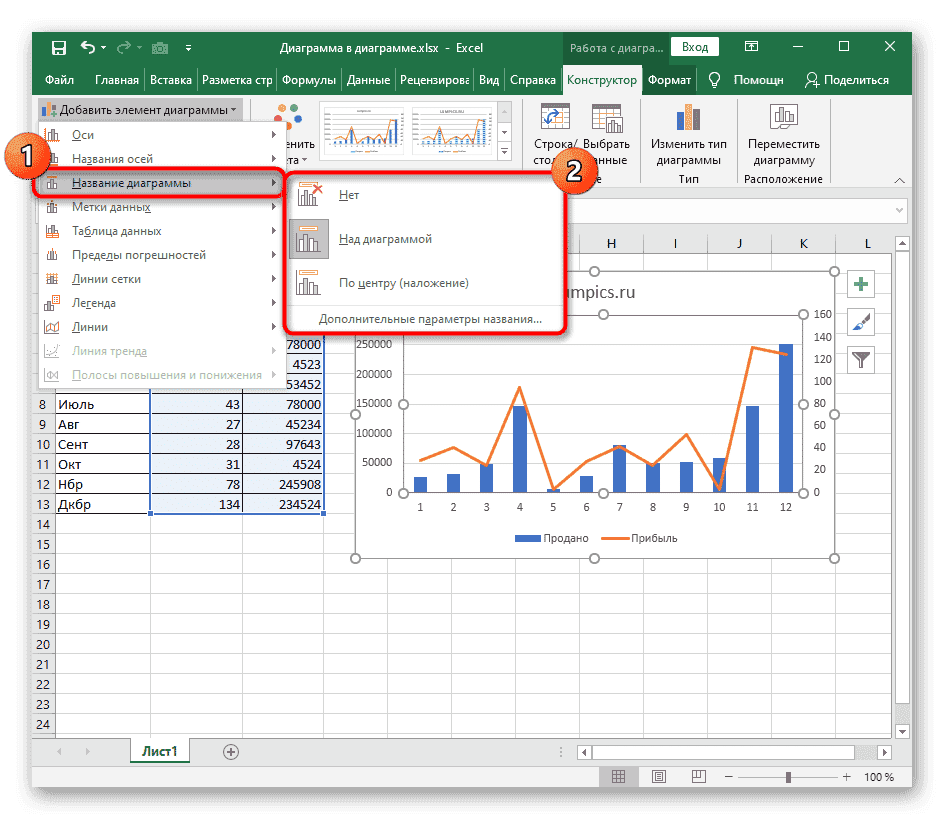Open Дополнительные параметры названия link

point(430,320)
